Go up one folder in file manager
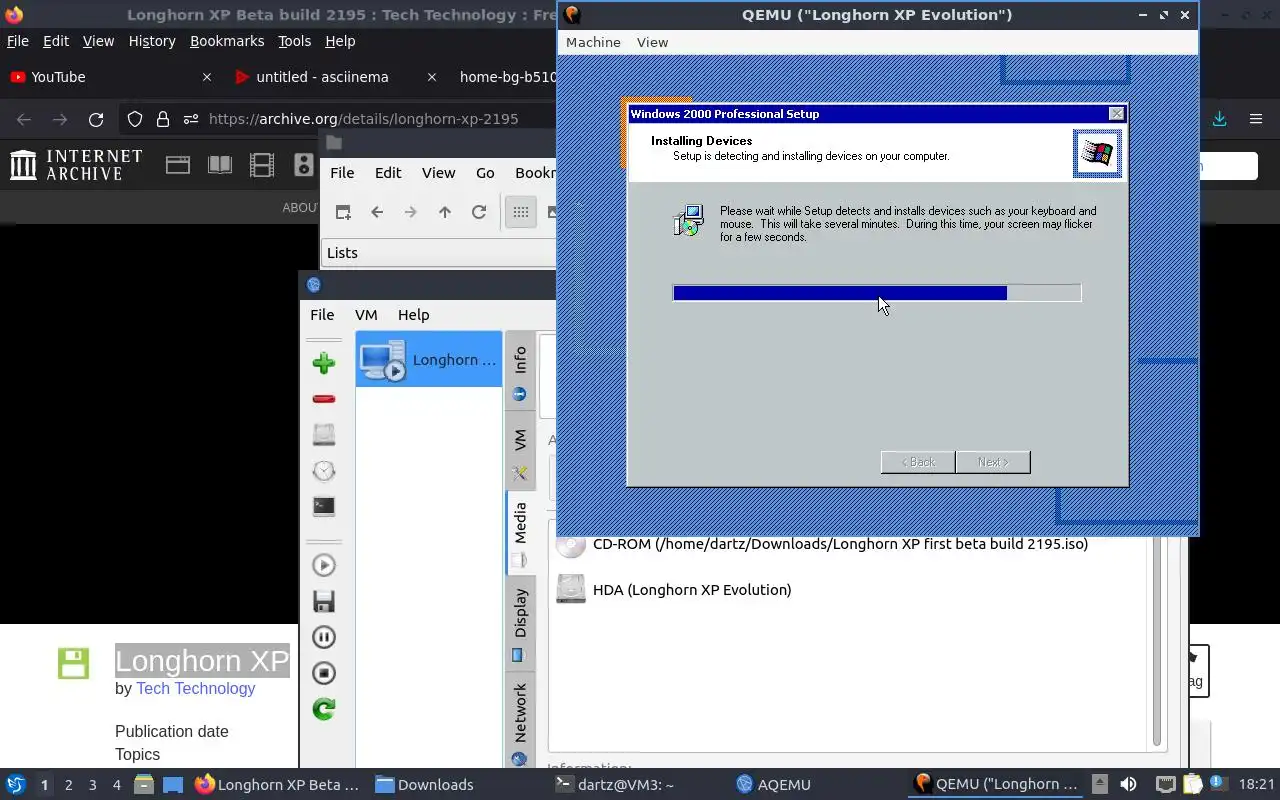Image resolution: width=1280 pixels, height=800 pixels. pyautogui.click(x=445, y=212)
